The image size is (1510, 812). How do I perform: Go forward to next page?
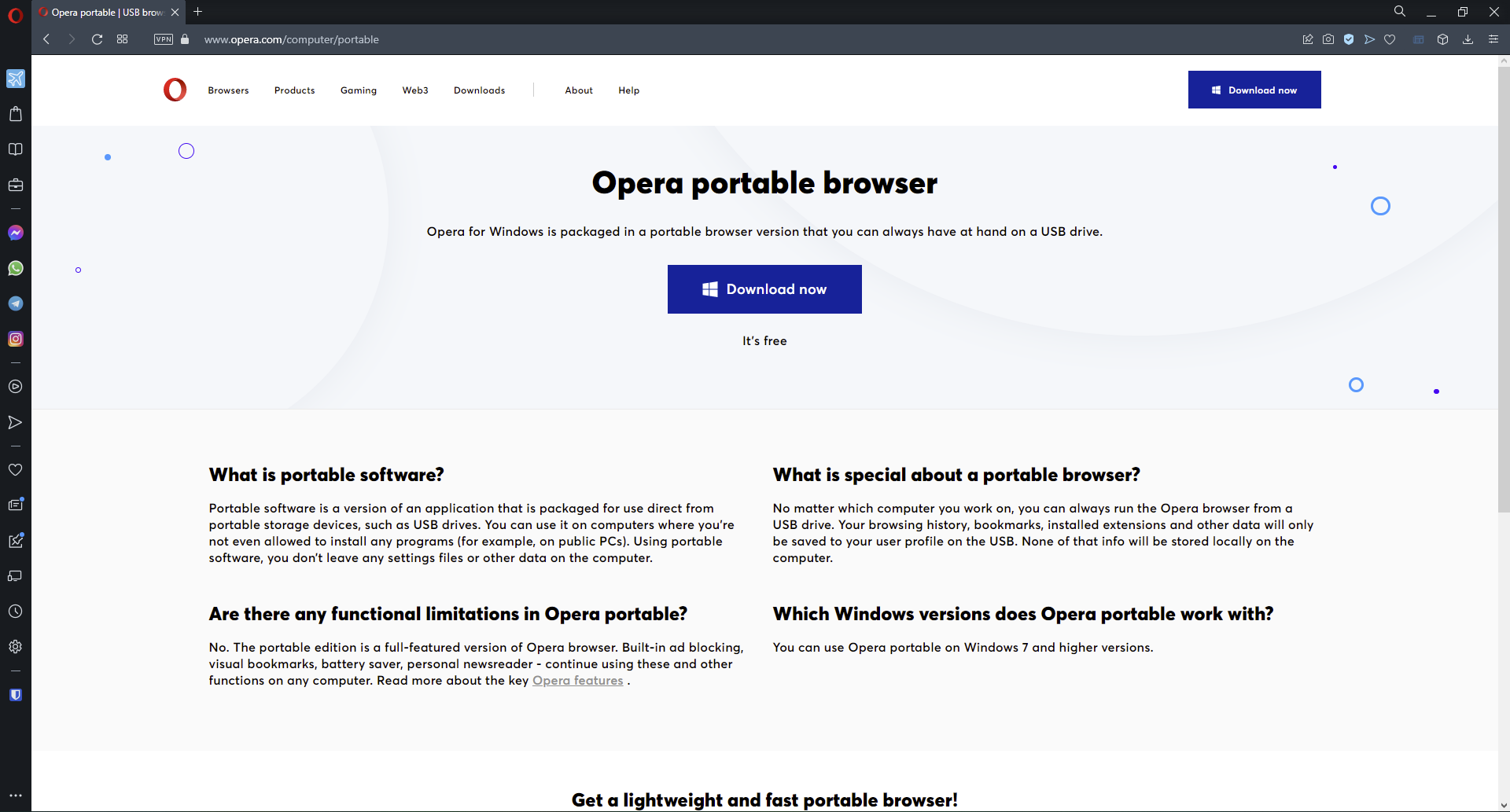point(72,39)
